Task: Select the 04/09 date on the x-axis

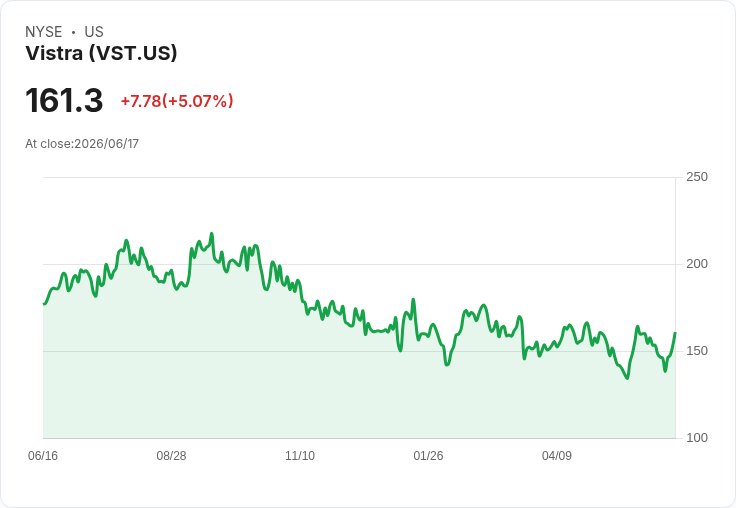Action: coord(557,456)
